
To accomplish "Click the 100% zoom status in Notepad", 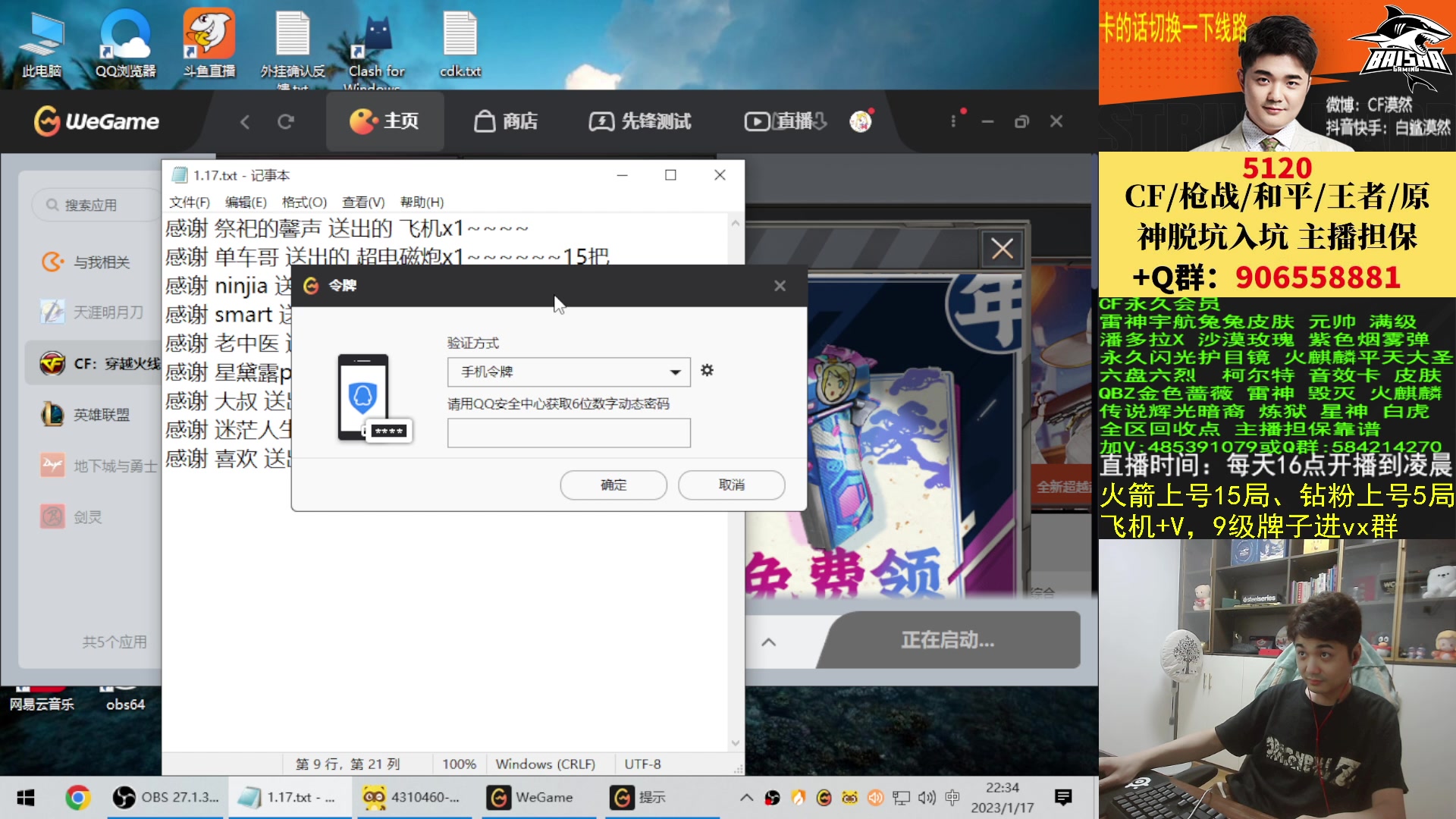I will [x=460, y=764].
